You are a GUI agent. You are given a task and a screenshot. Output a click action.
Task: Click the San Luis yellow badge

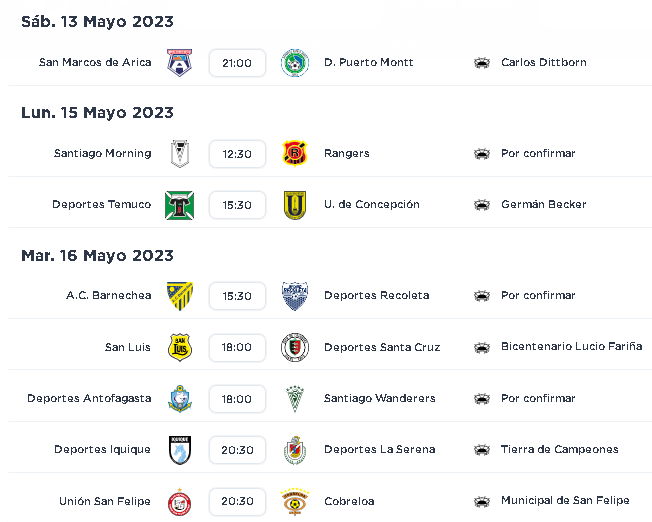click(180, 347)
